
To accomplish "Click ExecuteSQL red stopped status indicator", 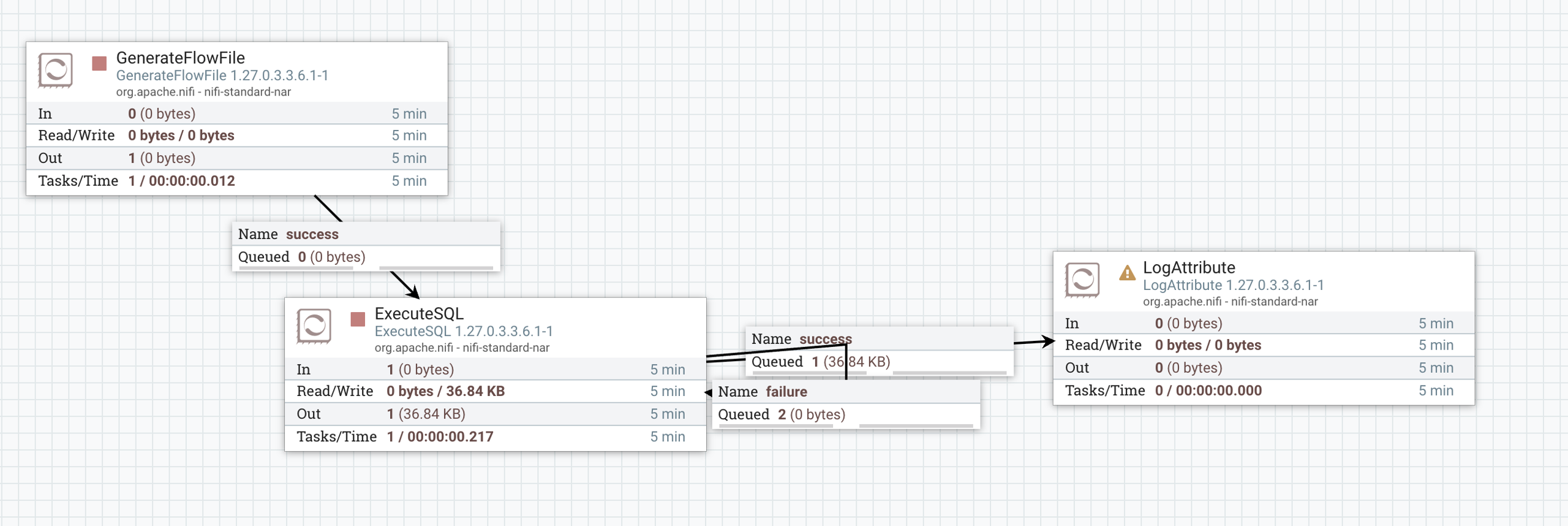I will 358,319.
